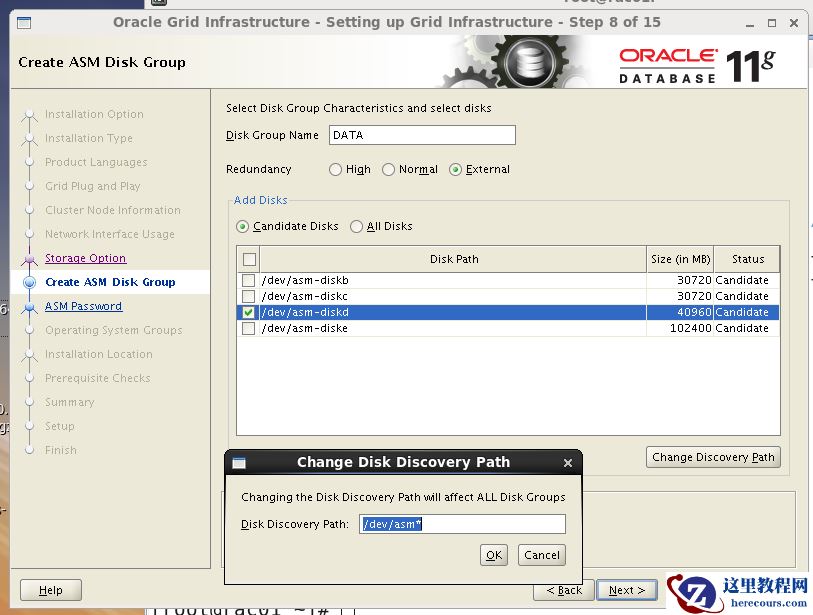813x615 pixels.
Task: Close the Change Disk Discovery Path dialog
Action: (568, 463)
